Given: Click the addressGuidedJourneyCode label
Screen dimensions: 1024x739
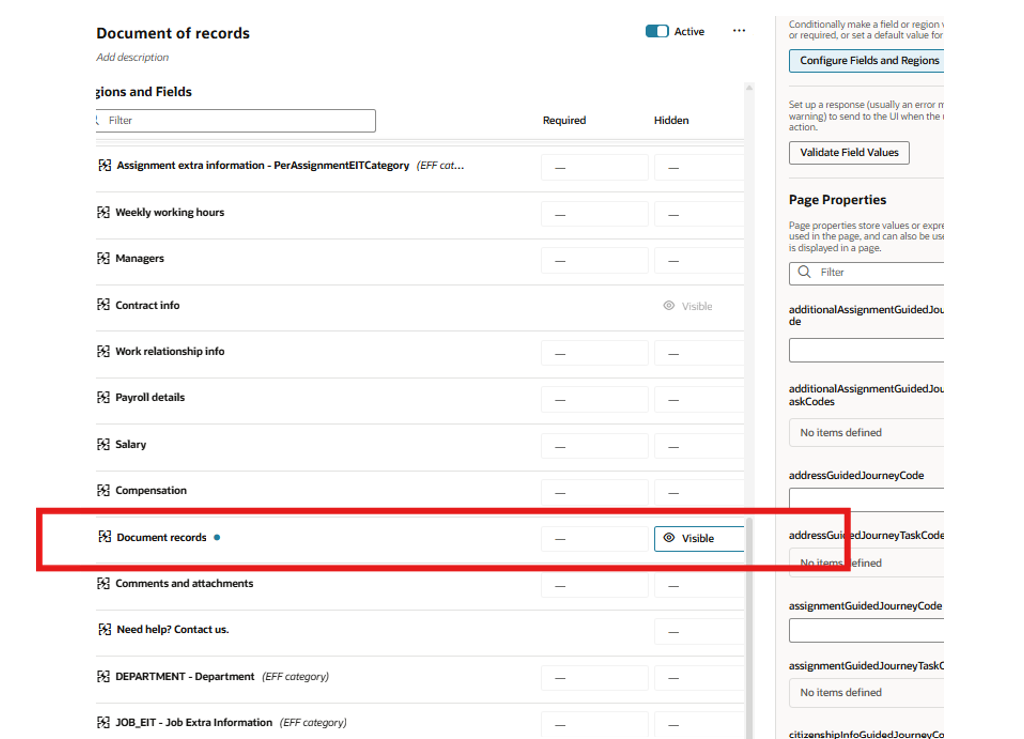Looking at the screenshot, I should (856, 475).
